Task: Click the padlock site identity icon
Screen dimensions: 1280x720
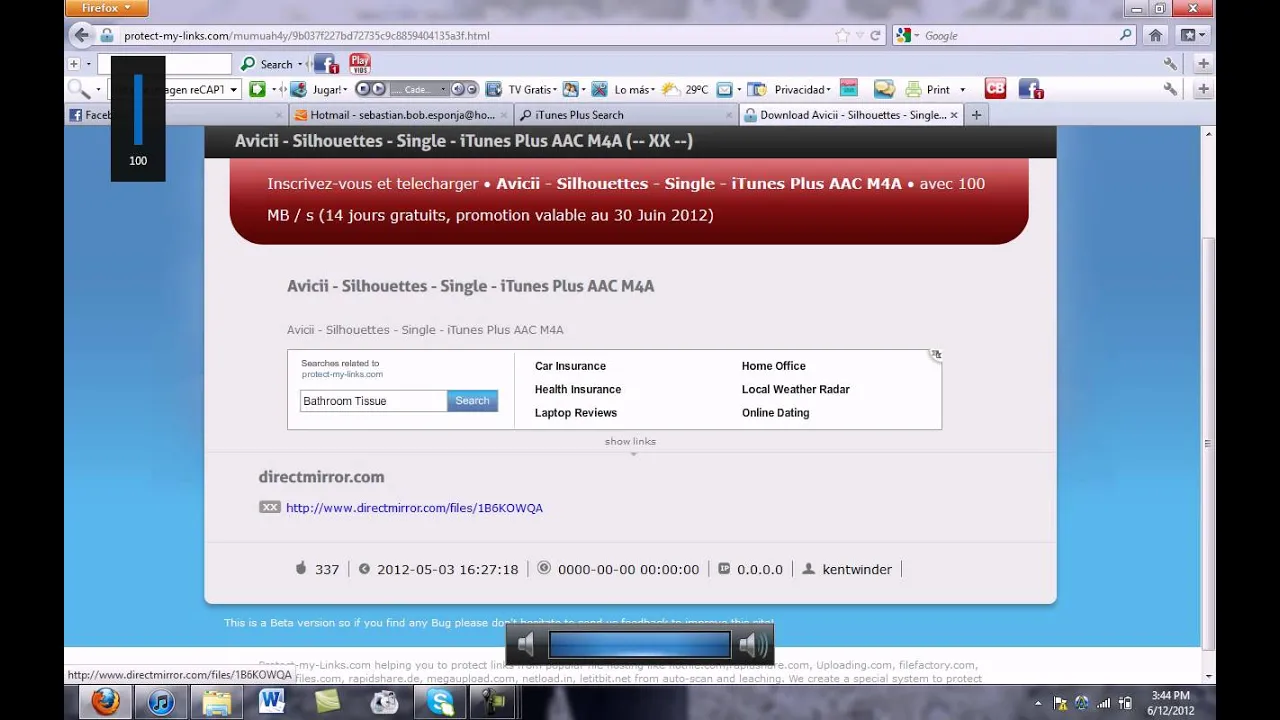Action: pyautogui.click(x=107, y=35)
